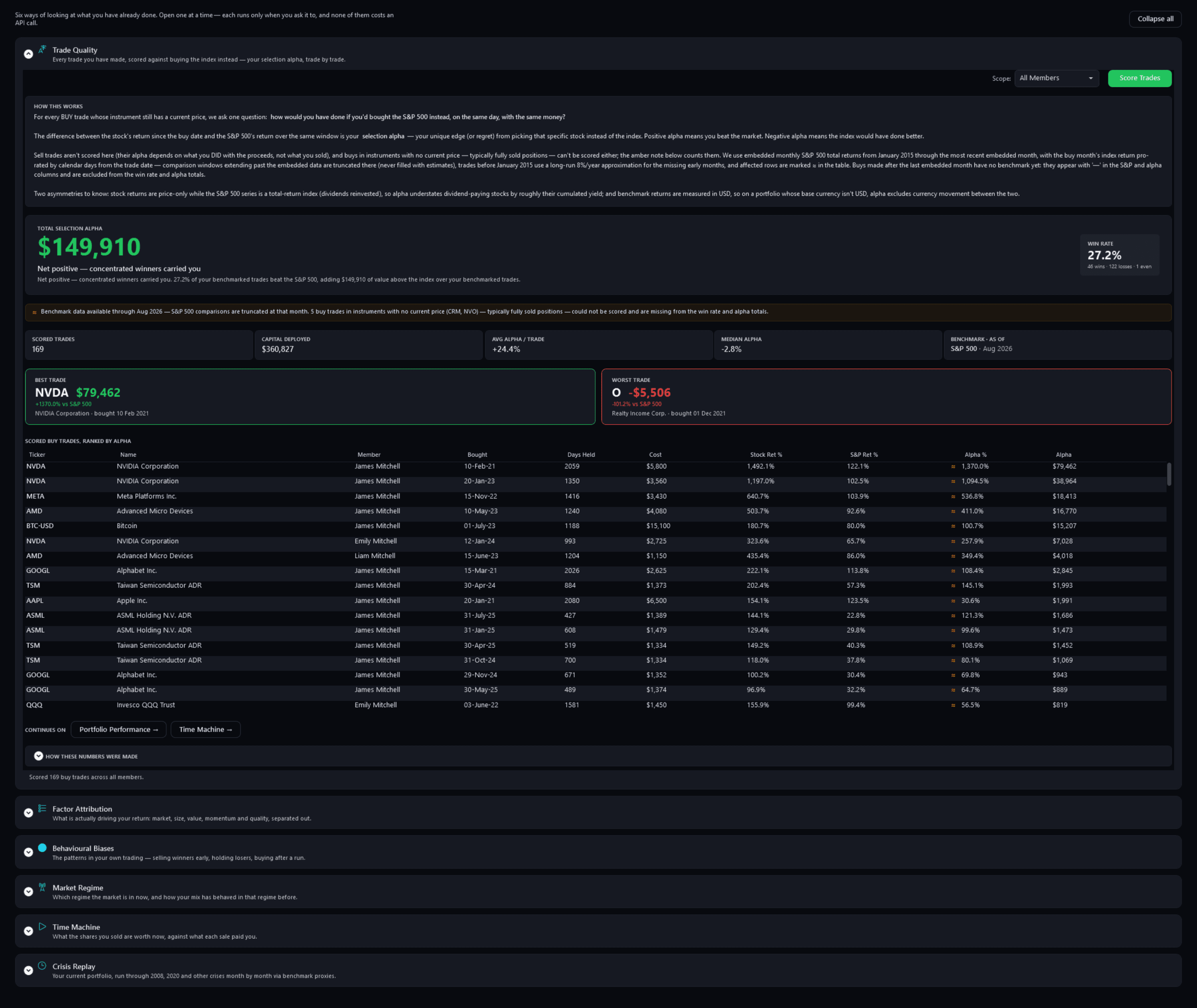Click the Alpha % column header
This screenshot has width=1197, height=1008.
point(975,455)
